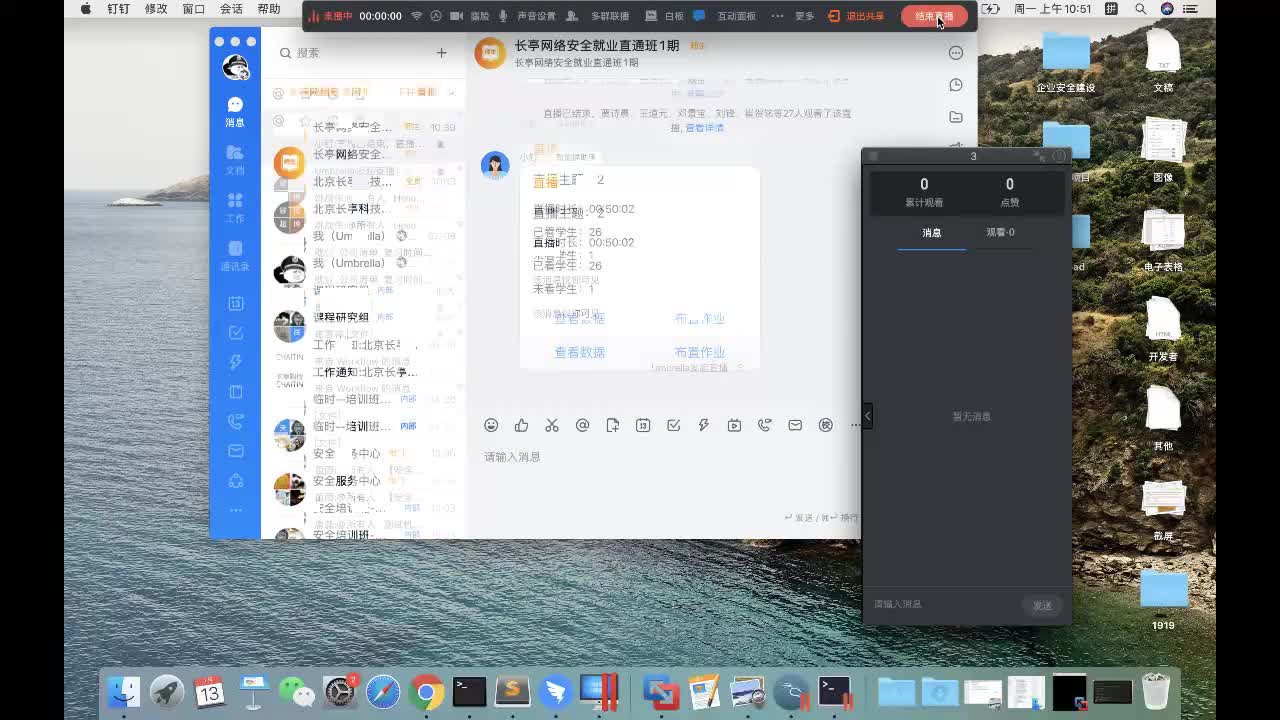This screenshot has width=1280, height=720.
Task: Click the @ mention icon in chat toolbar
Action: coord(582,425)
